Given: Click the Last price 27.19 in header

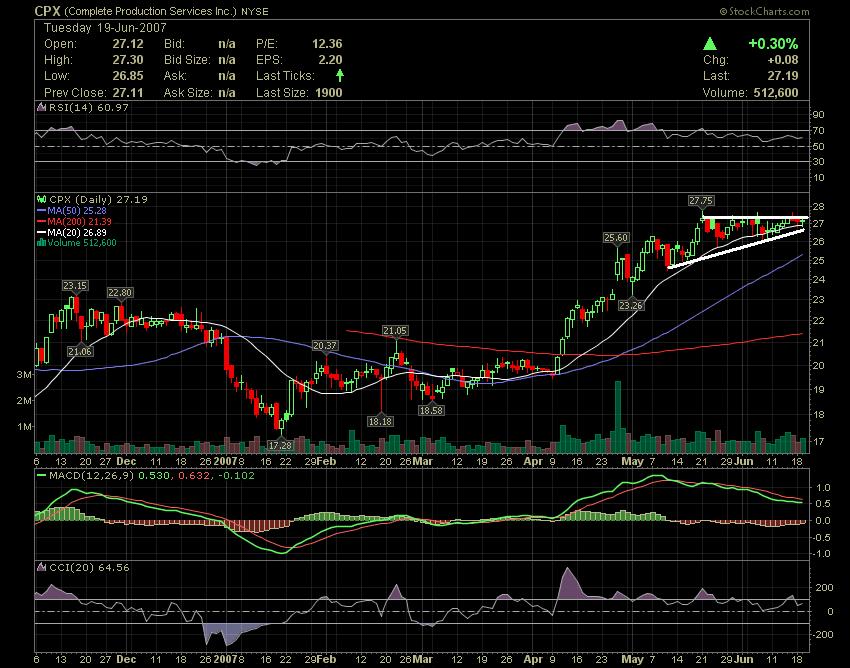Looking at the screenshot, I should point(783,75).
